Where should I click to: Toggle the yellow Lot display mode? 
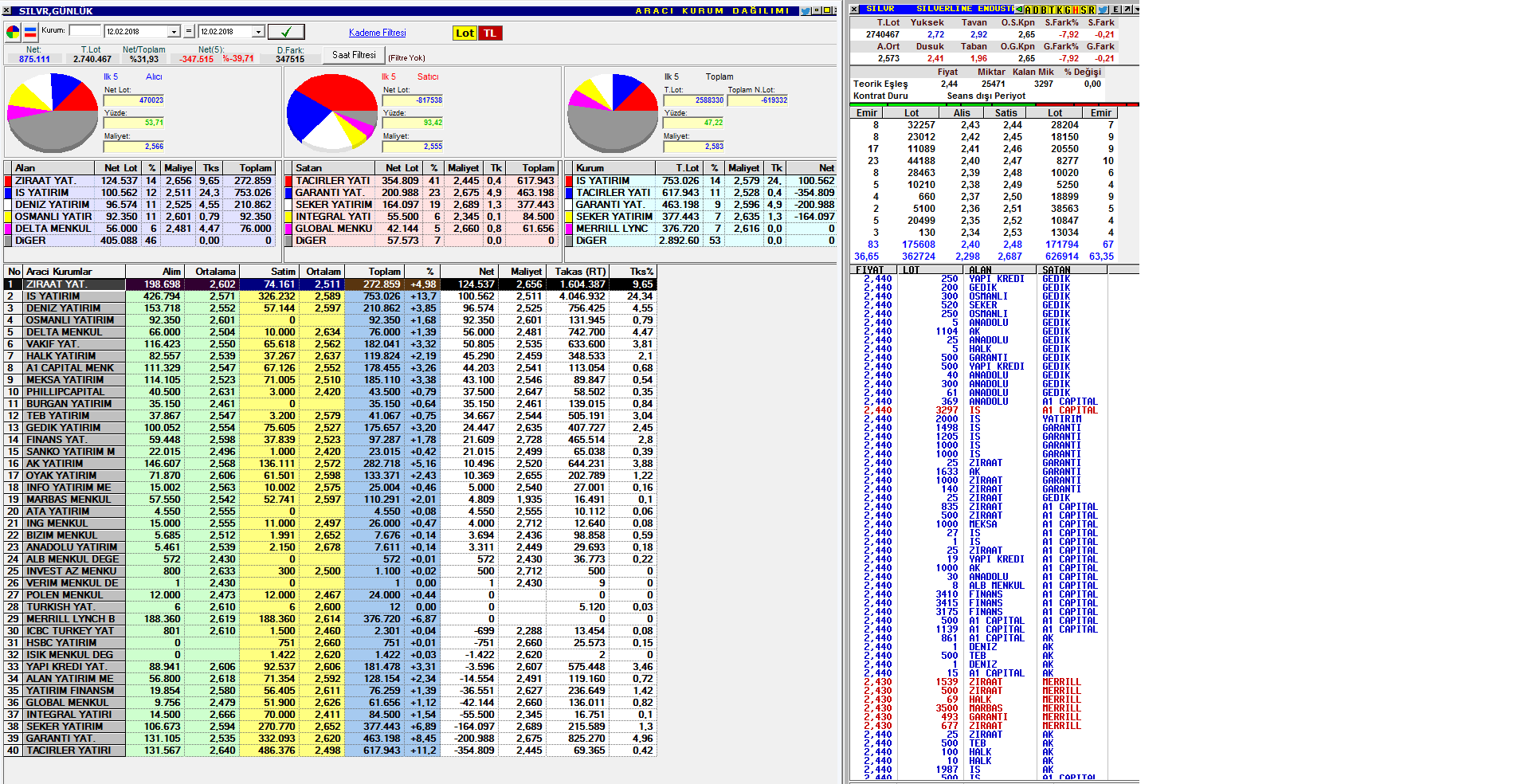click(465, 33)
